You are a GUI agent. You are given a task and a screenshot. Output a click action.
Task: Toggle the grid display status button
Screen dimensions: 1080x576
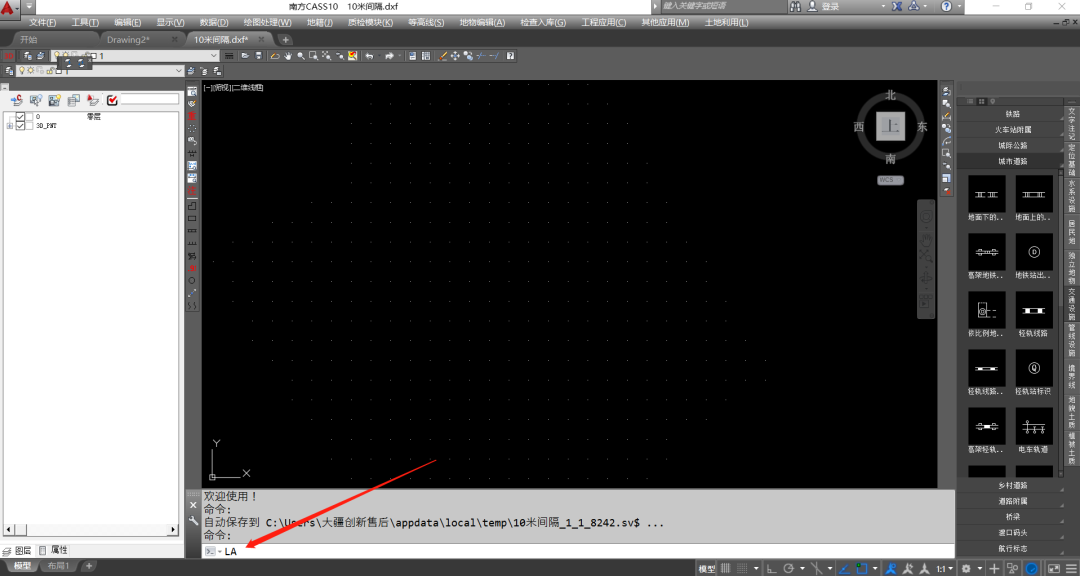pos(725,568)
